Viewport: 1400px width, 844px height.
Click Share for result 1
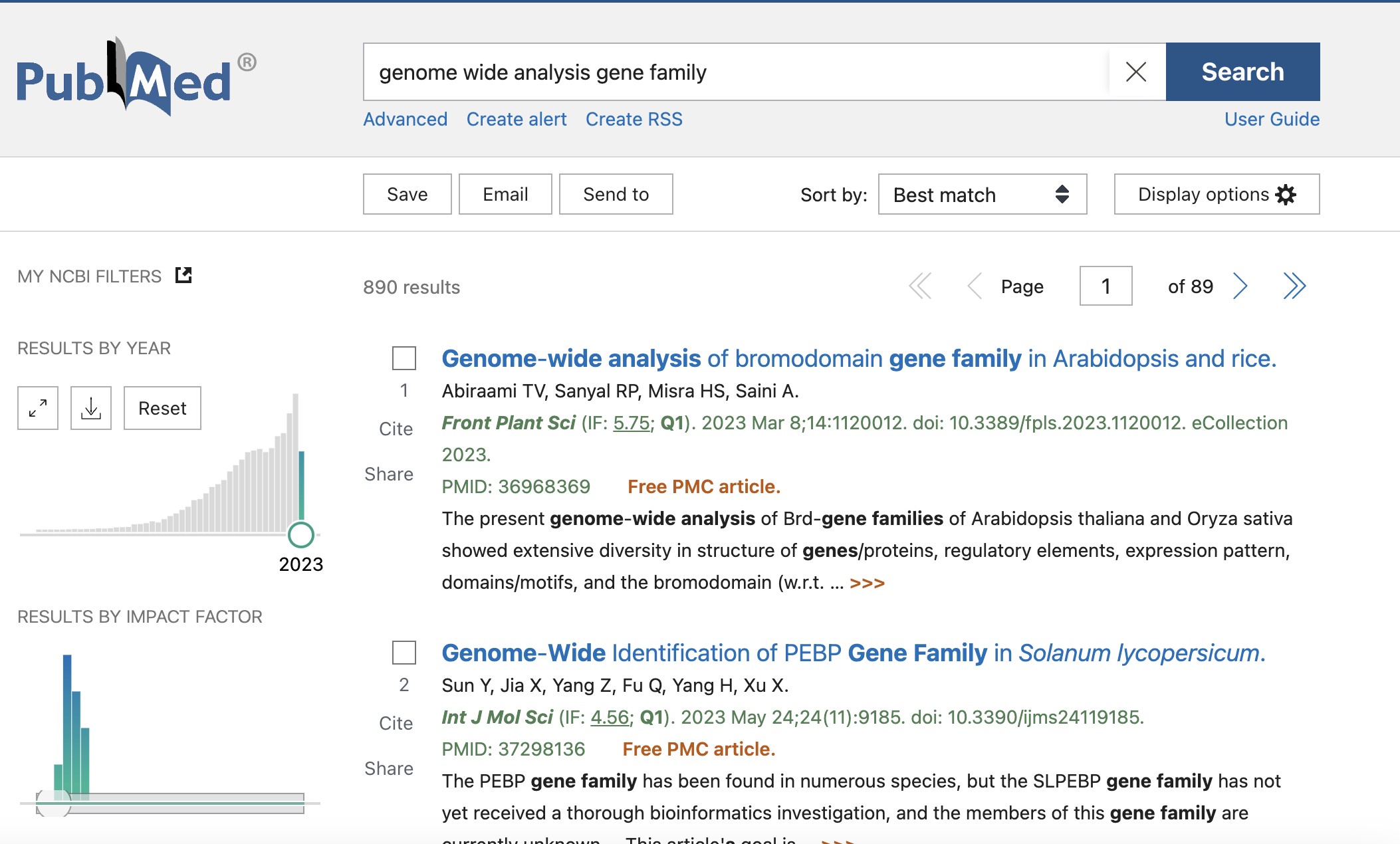pyautogui.click(x=389, y=474)
